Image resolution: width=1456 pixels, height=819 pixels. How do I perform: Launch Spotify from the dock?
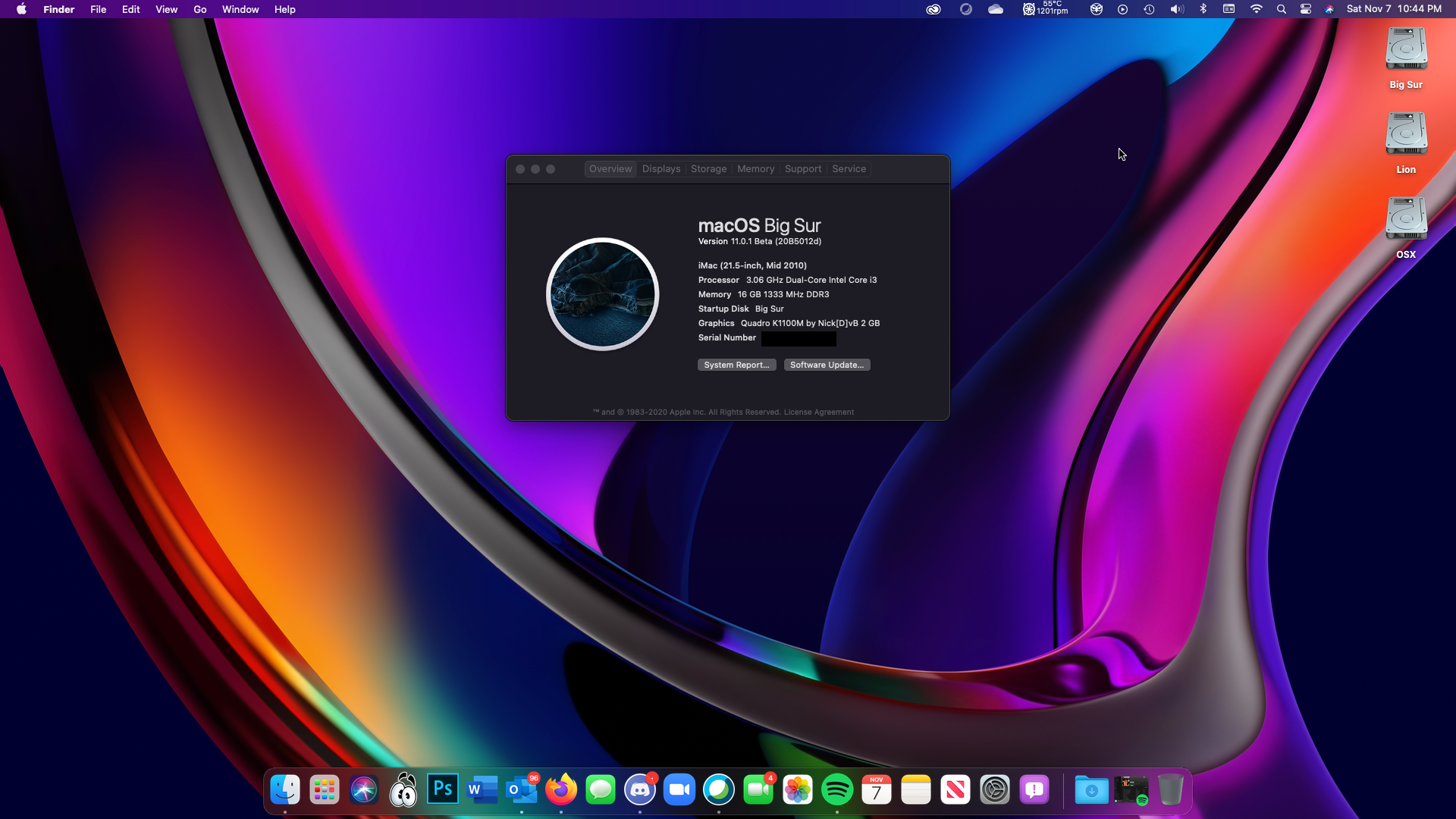[837, 789]
